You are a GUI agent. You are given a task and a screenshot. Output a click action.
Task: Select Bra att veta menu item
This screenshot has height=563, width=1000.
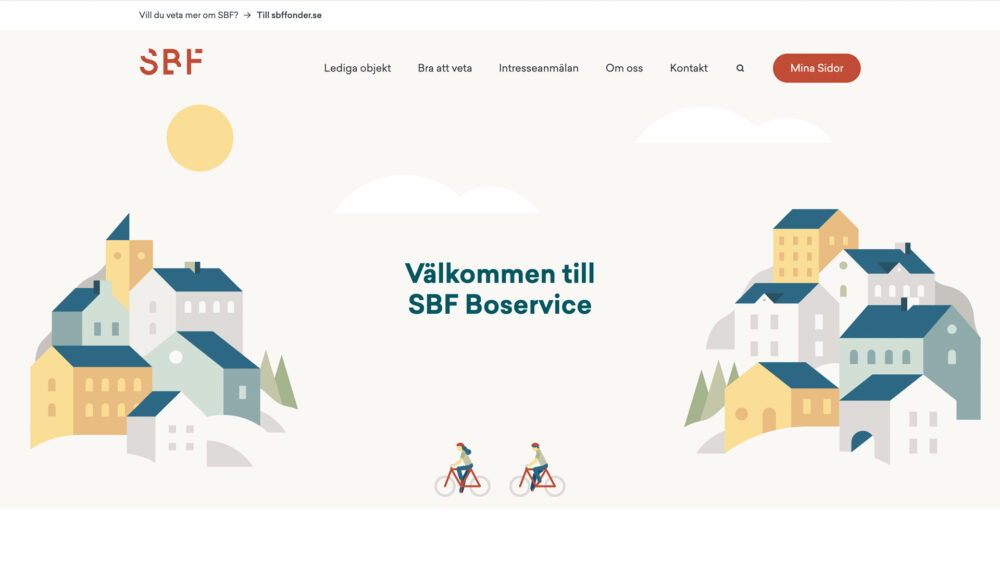pyautogui.click(x=445, y=68)
